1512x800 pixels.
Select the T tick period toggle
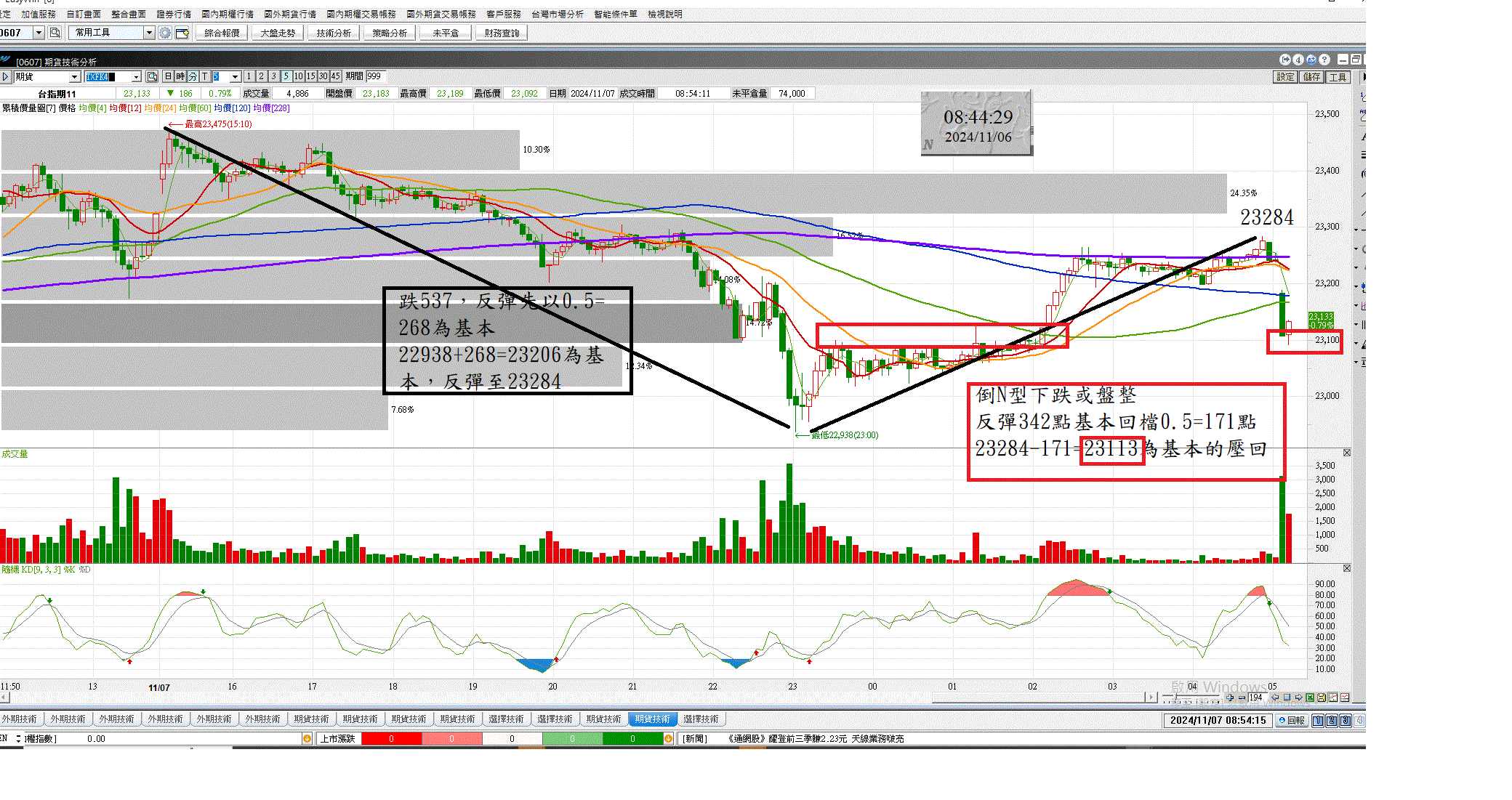pyautogui.click(x=205, y=76)
